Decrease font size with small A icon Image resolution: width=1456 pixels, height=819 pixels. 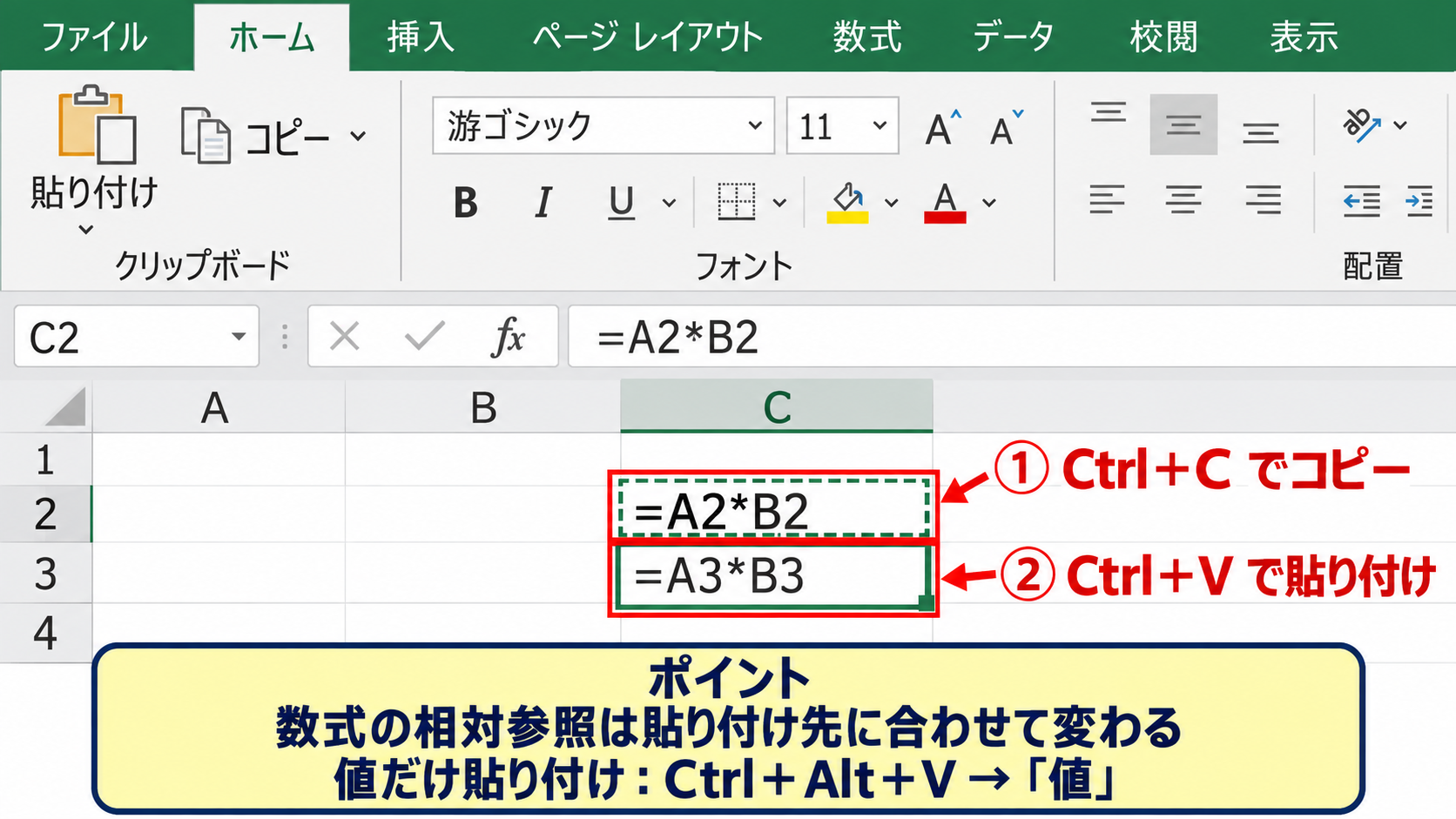tap(1007, 128)
